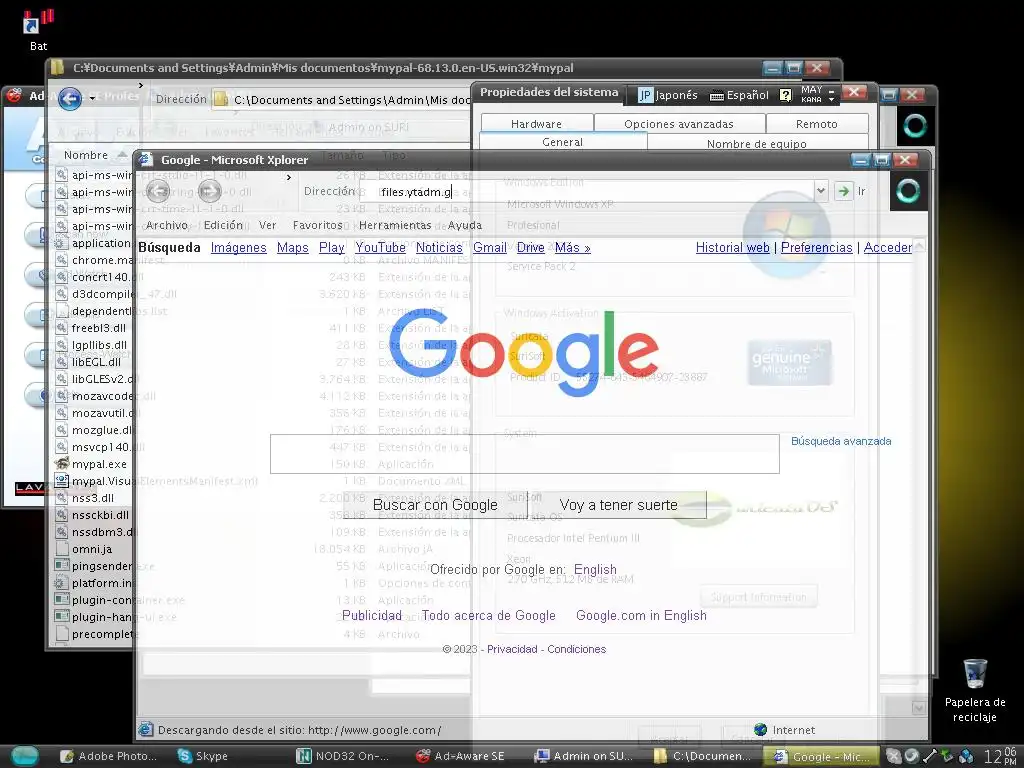Click the Búsqueda avanzada link
1024x768 pixels.
[841, 441]
